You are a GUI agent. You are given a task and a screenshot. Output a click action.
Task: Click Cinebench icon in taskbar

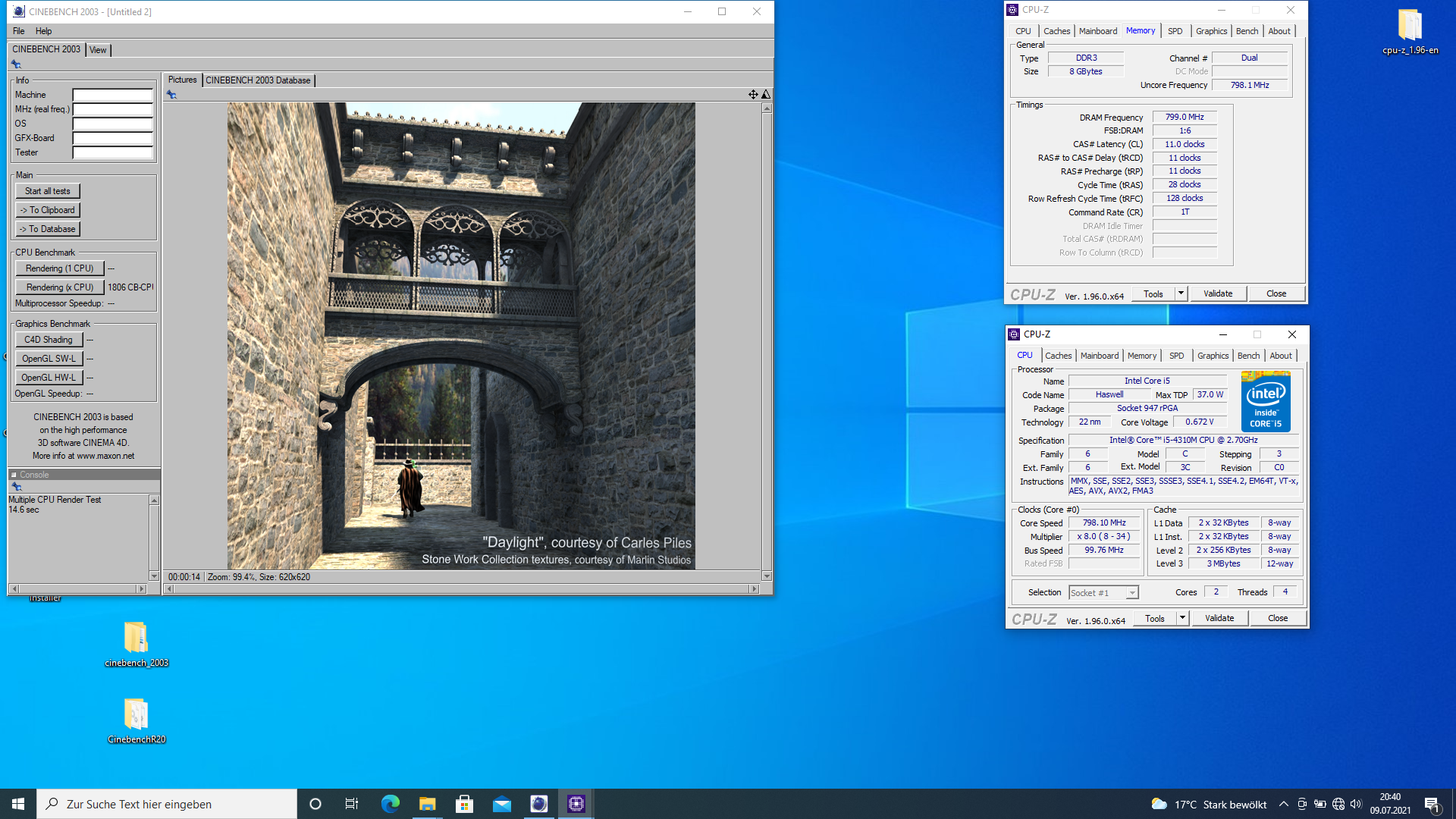pos(539,804)
